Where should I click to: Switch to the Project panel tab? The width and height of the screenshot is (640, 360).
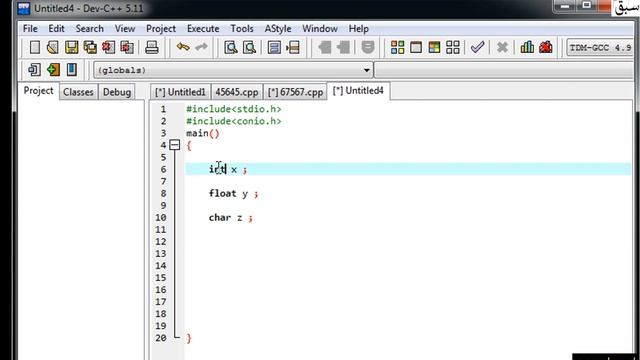(x=38, y=91)
